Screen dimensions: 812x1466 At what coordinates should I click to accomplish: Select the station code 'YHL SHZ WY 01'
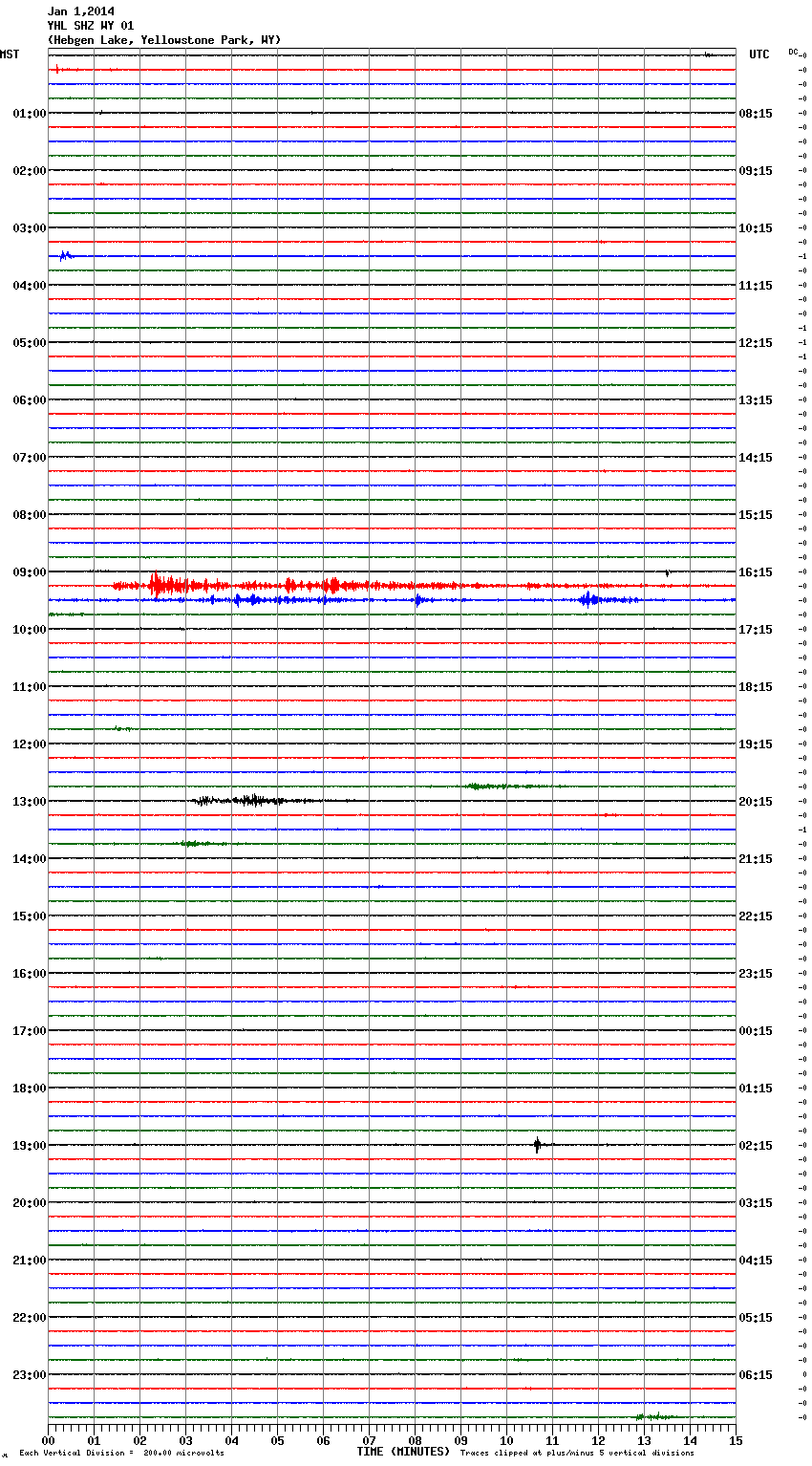coord(91,26)
